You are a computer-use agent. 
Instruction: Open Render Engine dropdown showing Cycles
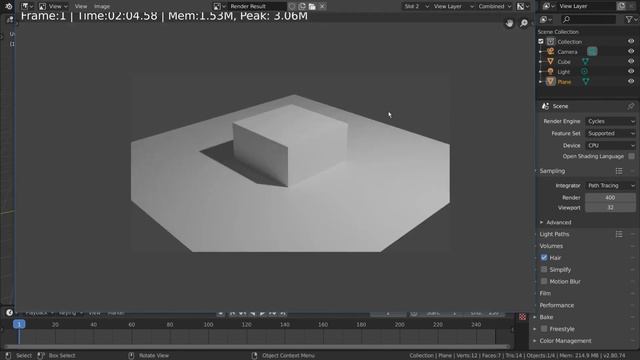611,121
